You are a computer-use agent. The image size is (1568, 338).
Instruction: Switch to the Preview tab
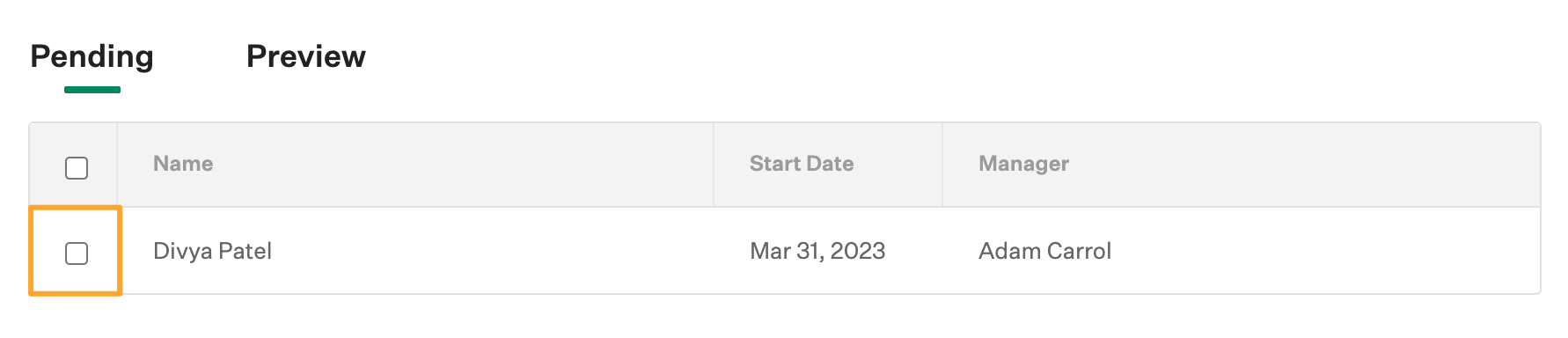[x=305, y=56]
